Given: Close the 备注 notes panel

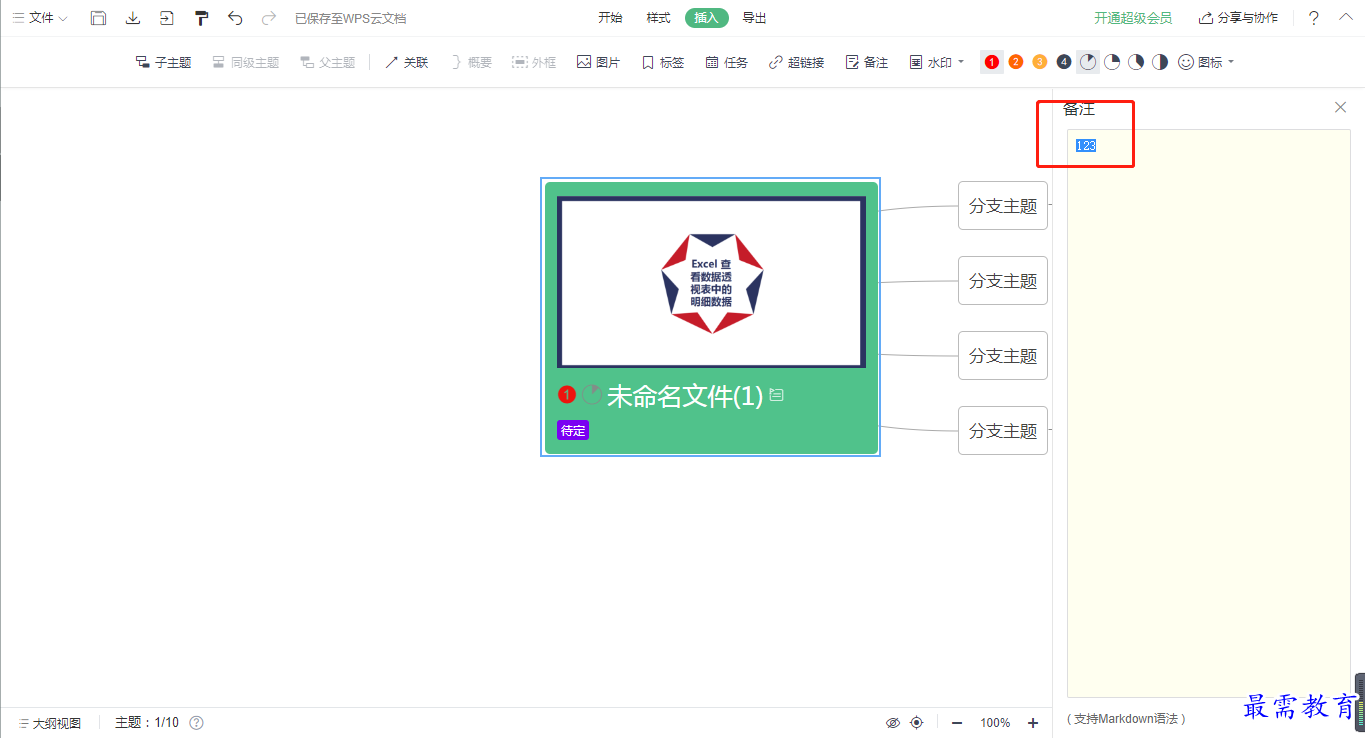Looking at the screenshot, I should click(x=1341, y=107).
